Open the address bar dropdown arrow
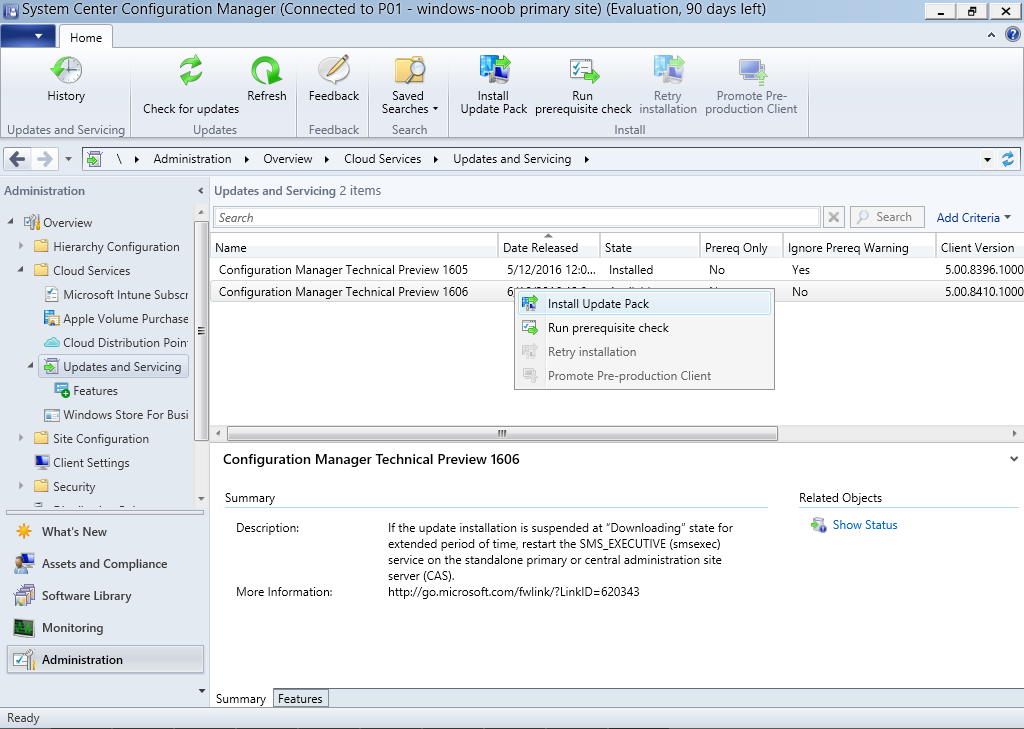The image size is (1024, 729). [987, 159]
